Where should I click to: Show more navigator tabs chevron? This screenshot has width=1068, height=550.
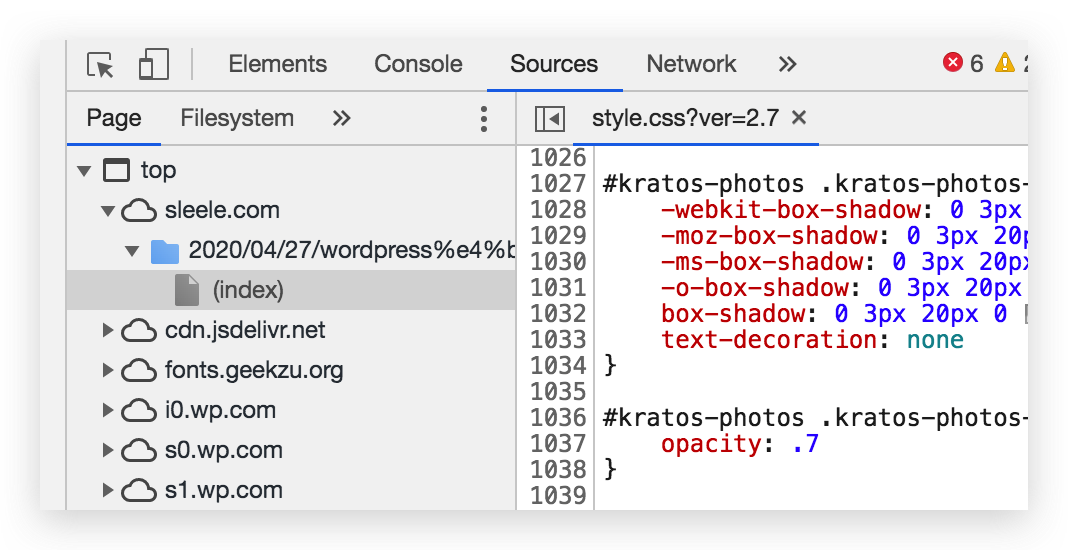click(x=341, y=119)
